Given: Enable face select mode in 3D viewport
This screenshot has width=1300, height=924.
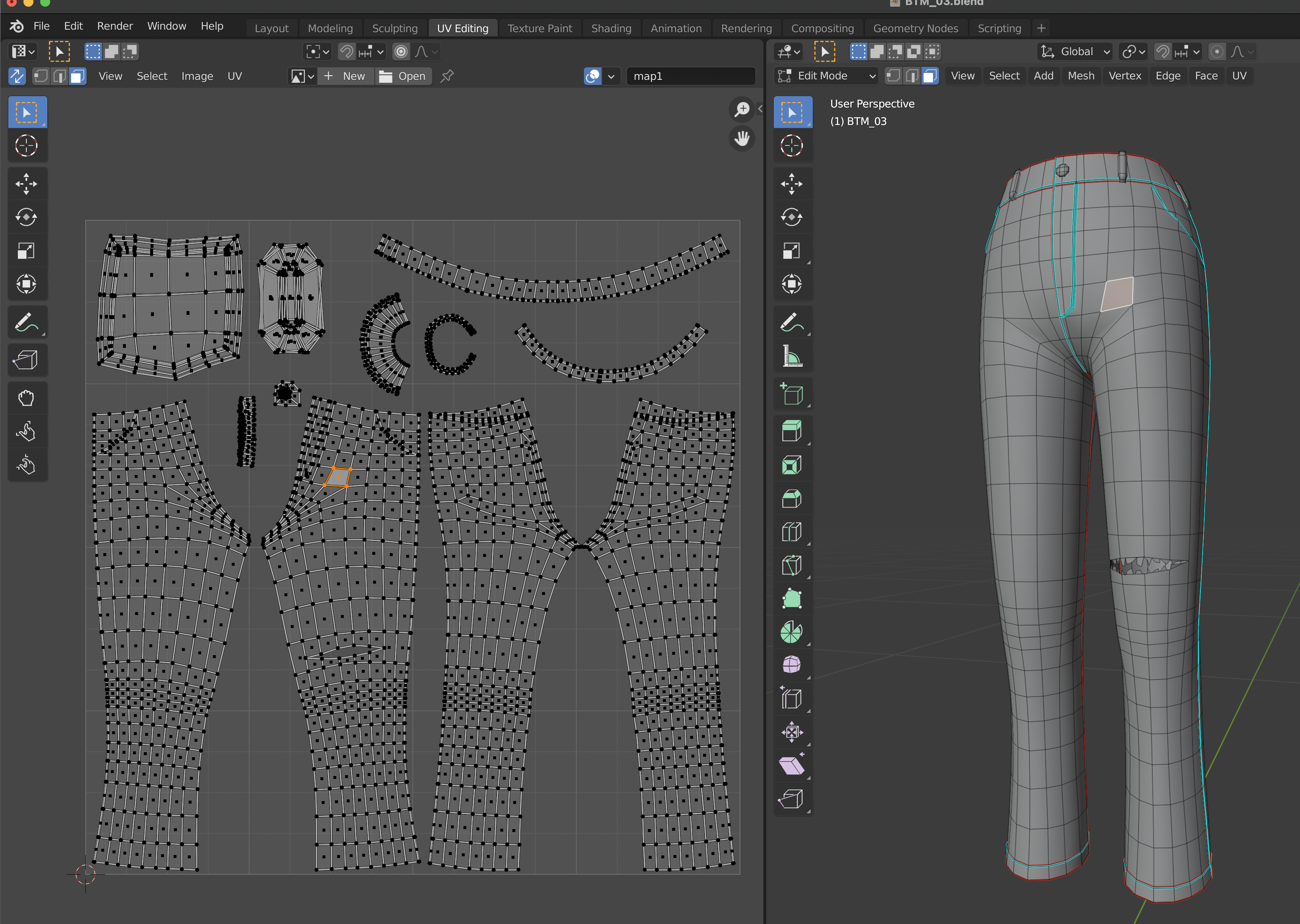Looking at the screenshot, I should [930, 76].
